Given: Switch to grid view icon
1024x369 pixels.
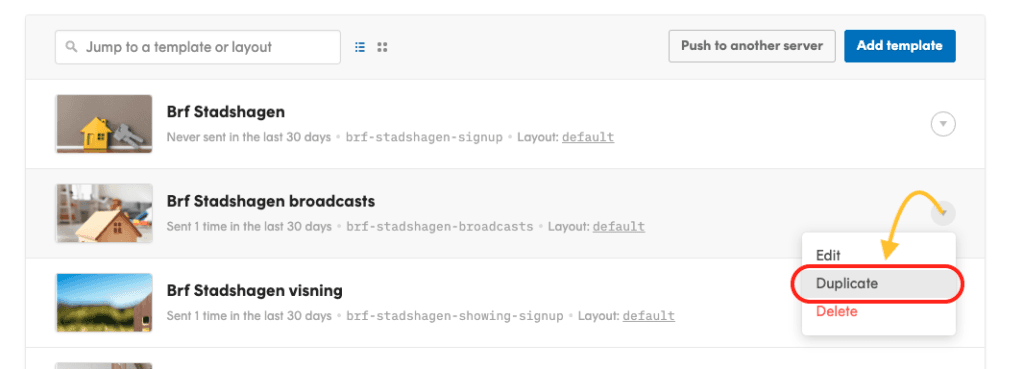Looking at the screenshot, I should click(x=383, y=47).
